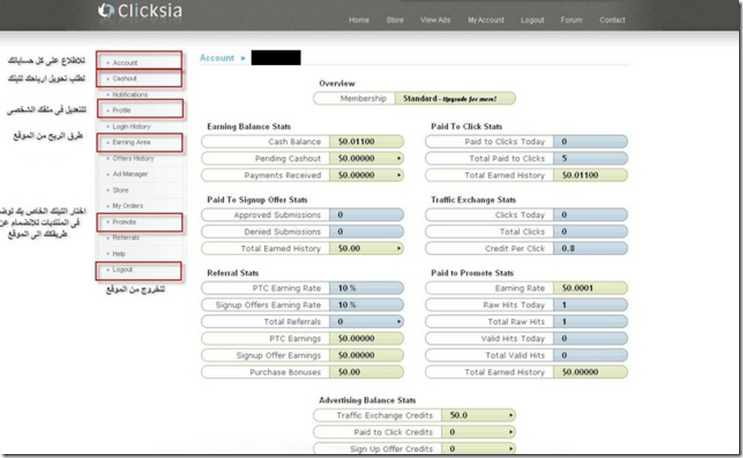View Offers History in the sidebar

[133, 158]
